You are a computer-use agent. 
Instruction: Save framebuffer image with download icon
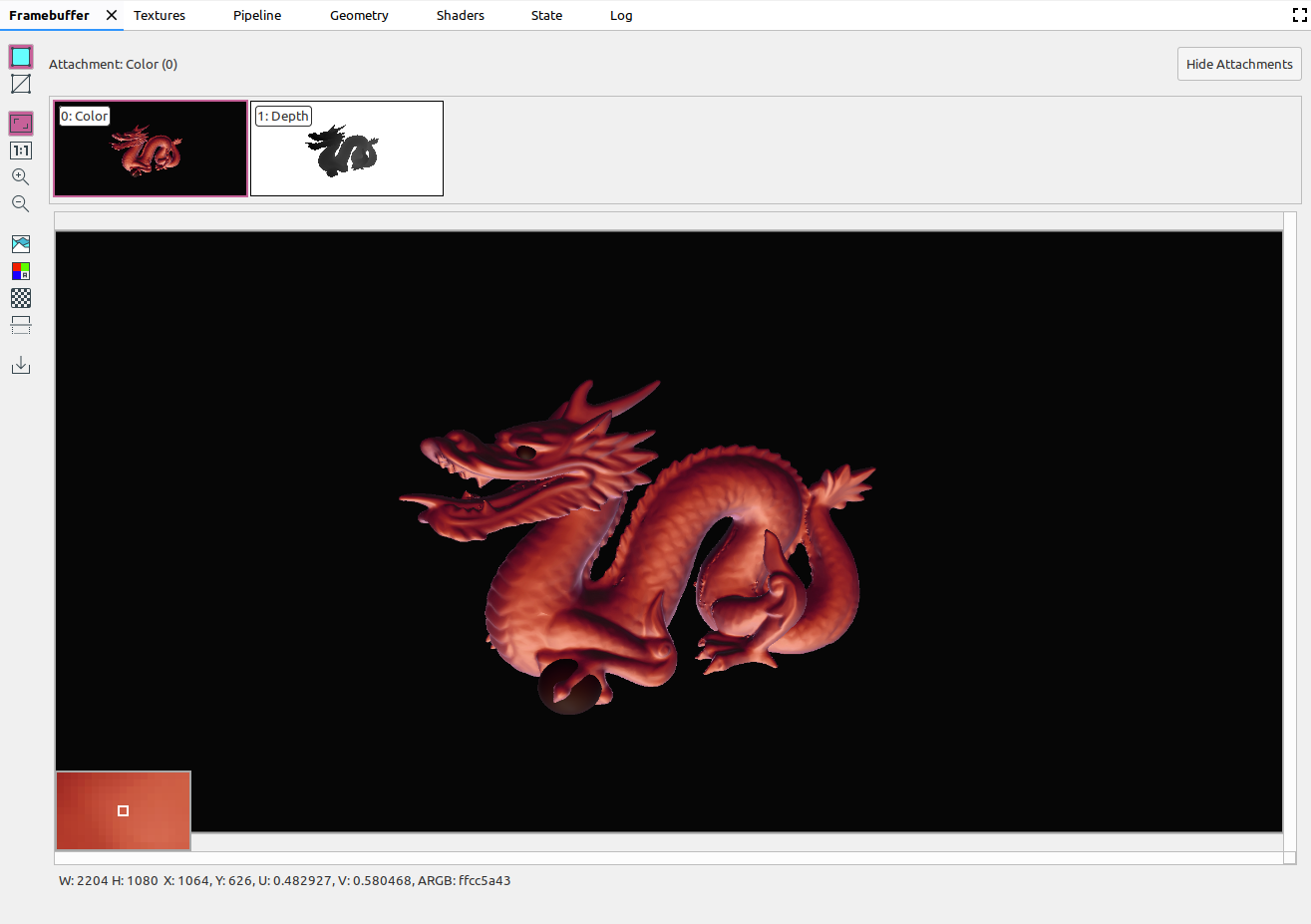(21, 365)
